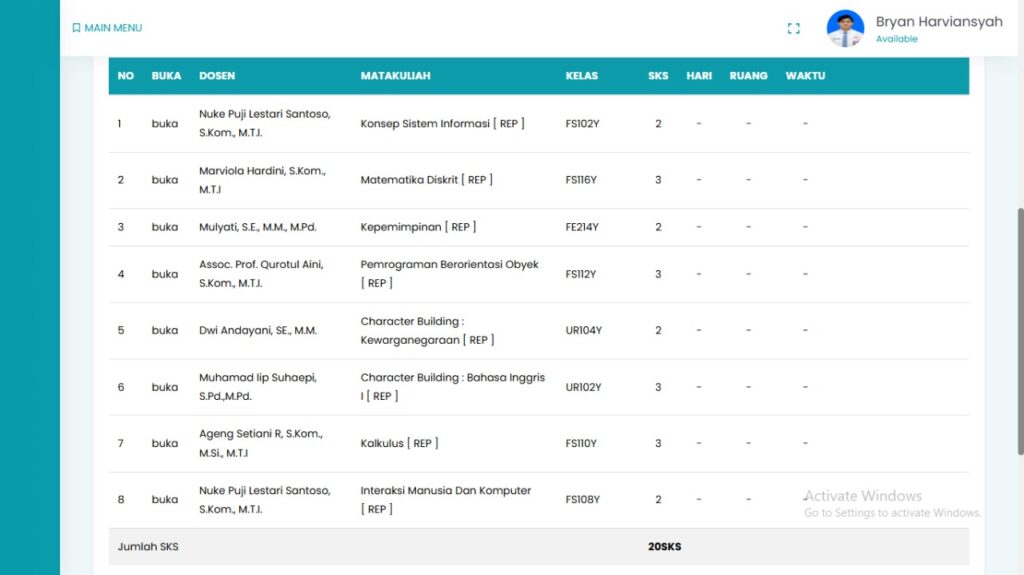Select class code UR104Y
Viewport: 1024px width, 575px height.
583,330
